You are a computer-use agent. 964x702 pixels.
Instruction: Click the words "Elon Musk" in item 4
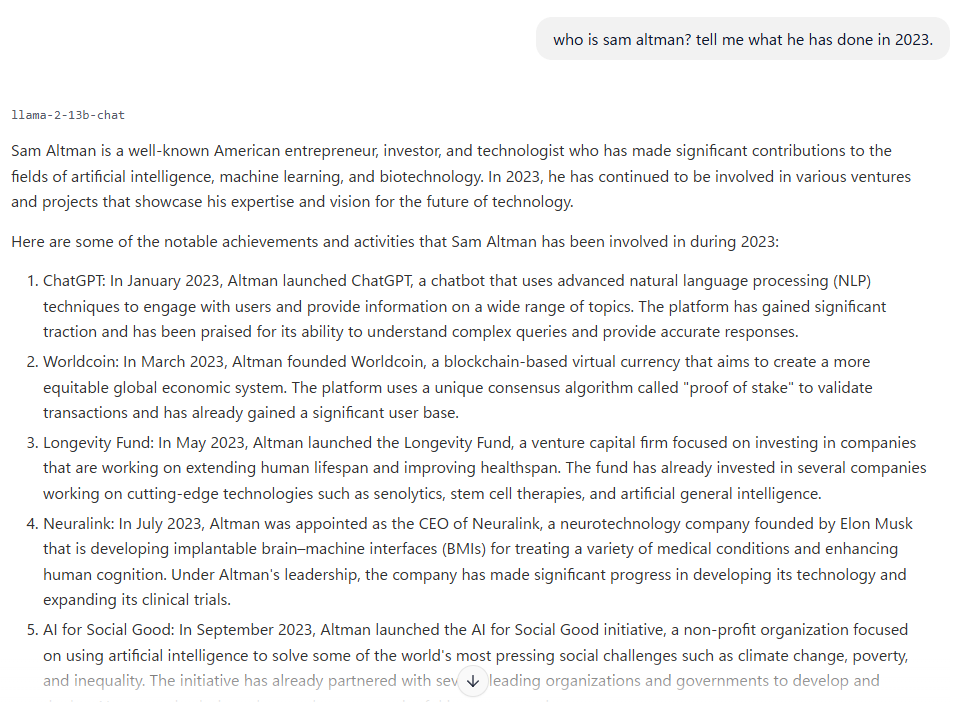tap(877, 523)
